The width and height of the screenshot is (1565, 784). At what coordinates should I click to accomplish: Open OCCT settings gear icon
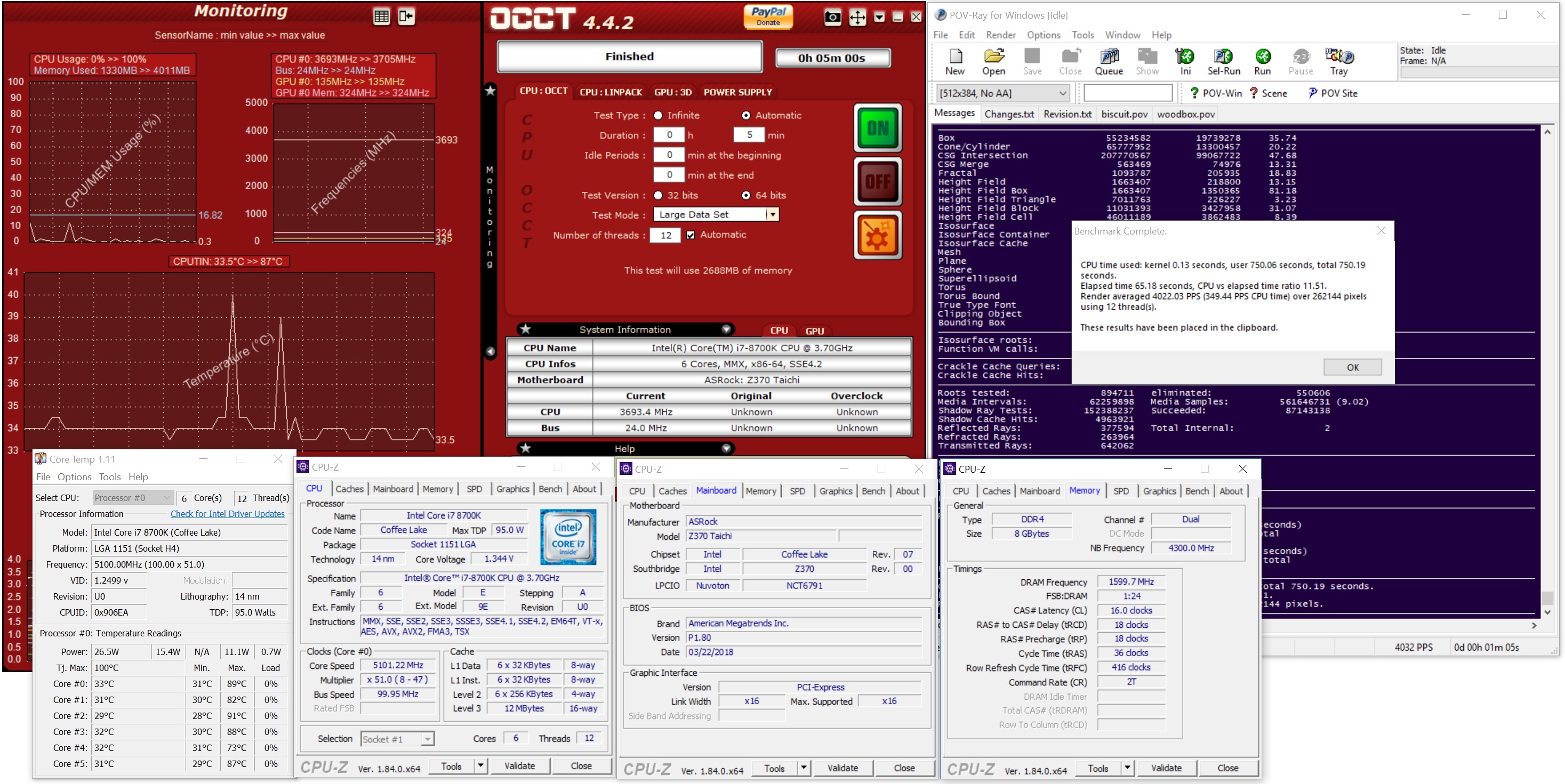(878, 236)
